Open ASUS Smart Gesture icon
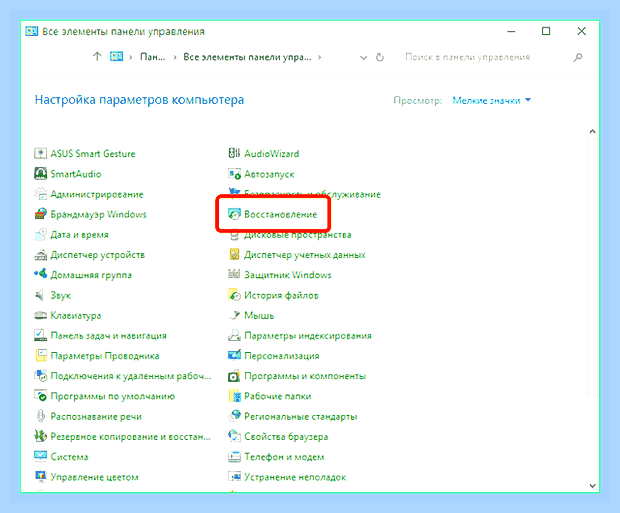This screenshot has width=620, height=513. coord(40,153)
